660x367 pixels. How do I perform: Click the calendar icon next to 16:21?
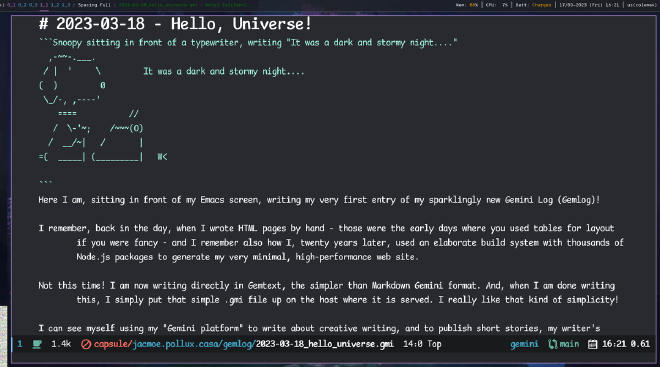(592, 344)
